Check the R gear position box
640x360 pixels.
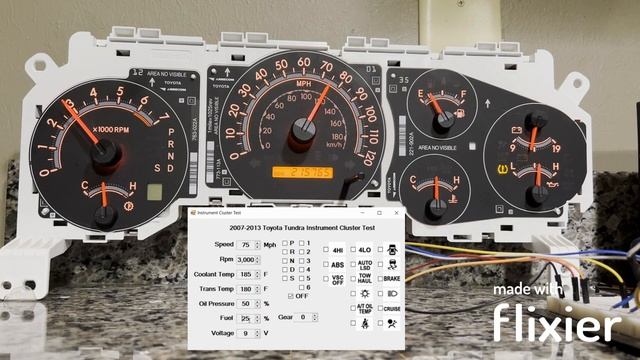284,252
